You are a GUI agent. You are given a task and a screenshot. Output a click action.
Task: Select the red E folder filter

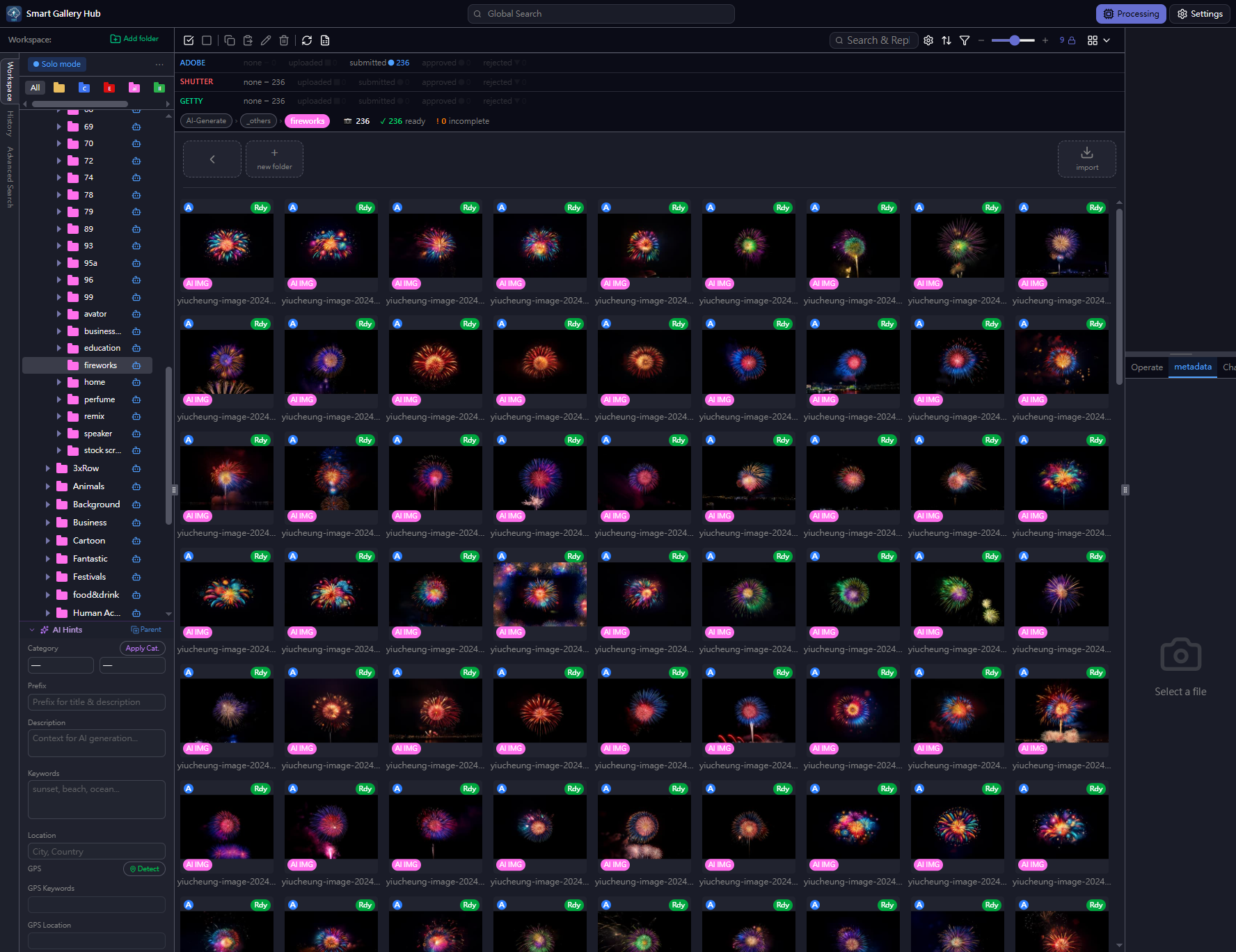click(x=109, y=88)
